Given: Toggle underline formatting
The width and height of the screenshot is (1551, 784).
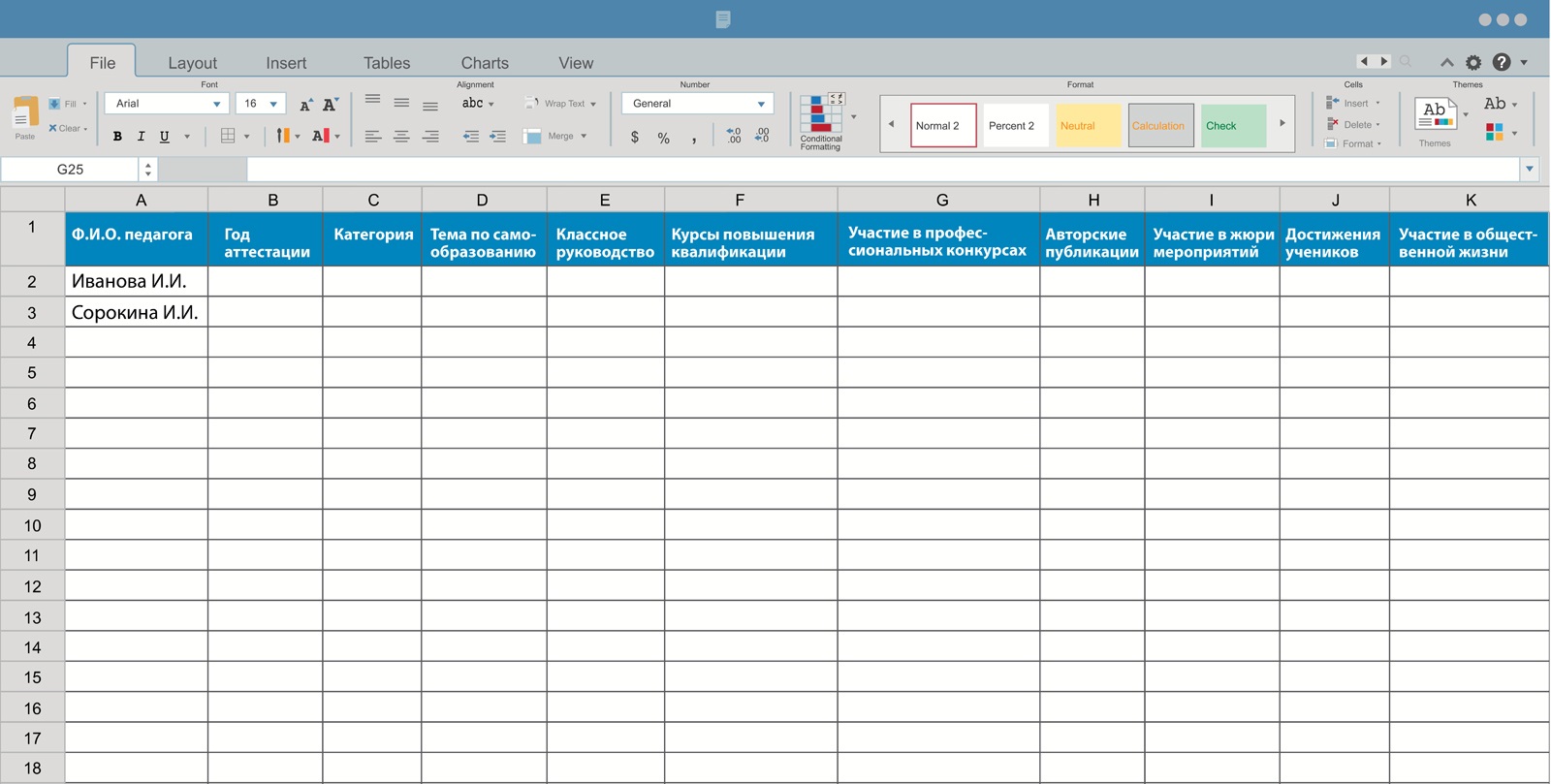Looking at the screenshot, I should [165, 137].
